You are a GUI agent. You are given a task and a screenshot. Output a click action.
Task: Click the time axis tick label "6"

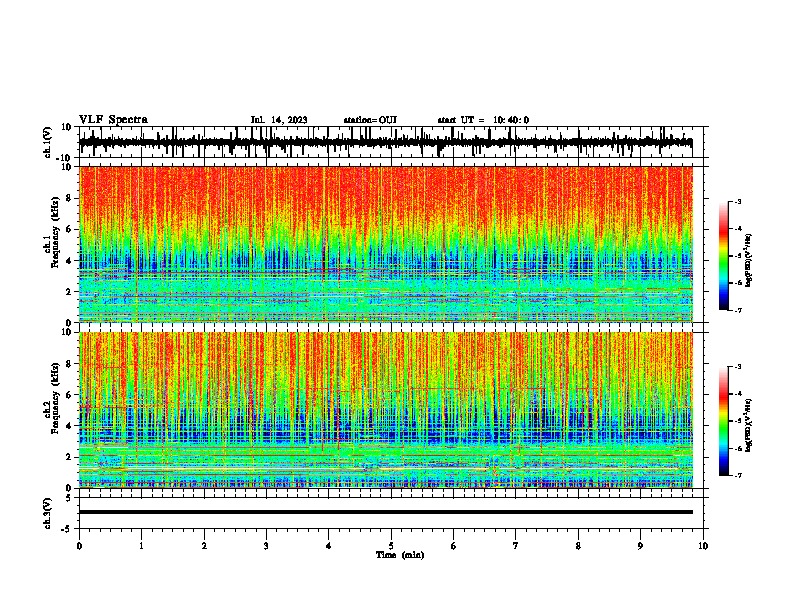(454, 546)
